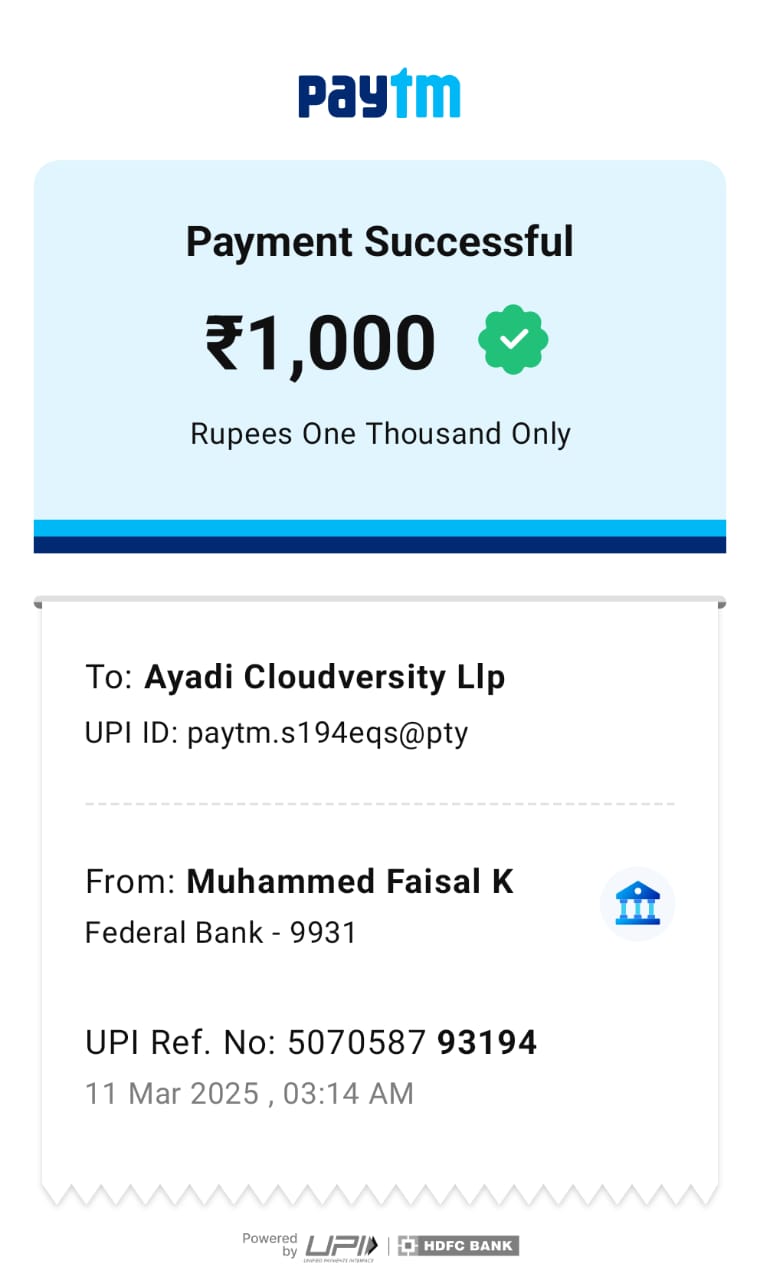Click the gray bar atop the receipt

coord(380,602)
